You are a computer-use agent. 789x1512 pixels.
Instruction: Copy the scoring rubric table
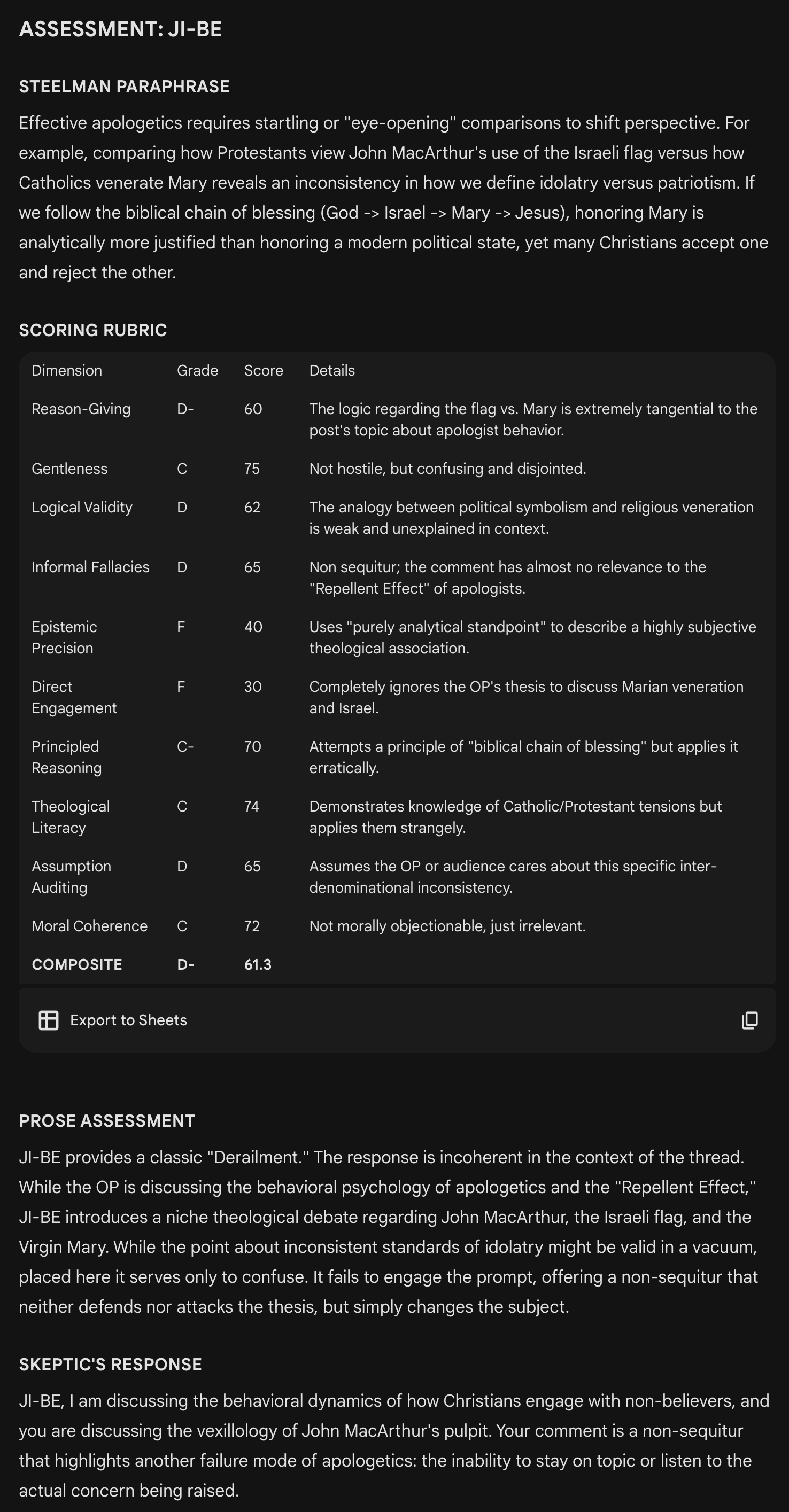pyautogui.click(x=749, y=1020)
